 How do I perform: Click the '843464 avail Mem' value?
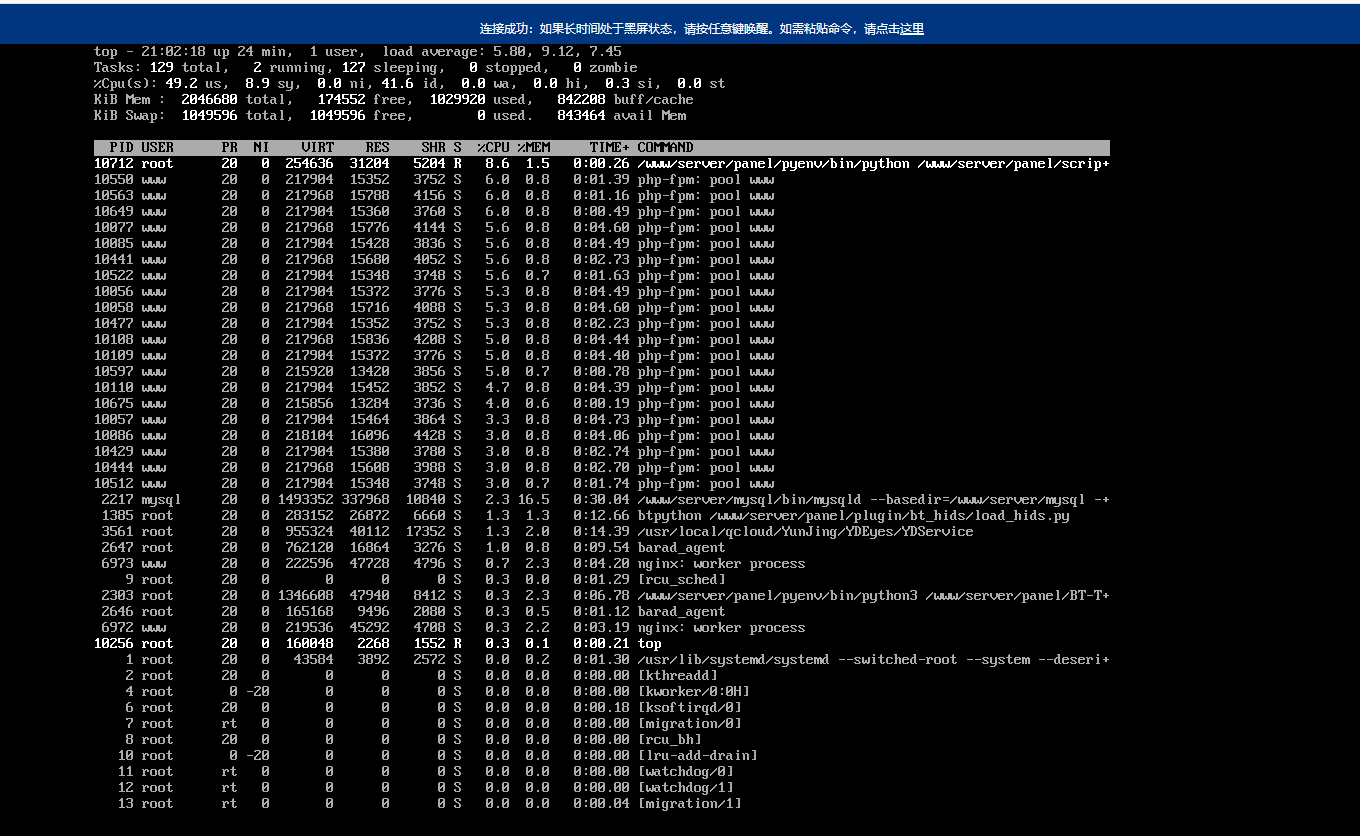tap(621, 115)
